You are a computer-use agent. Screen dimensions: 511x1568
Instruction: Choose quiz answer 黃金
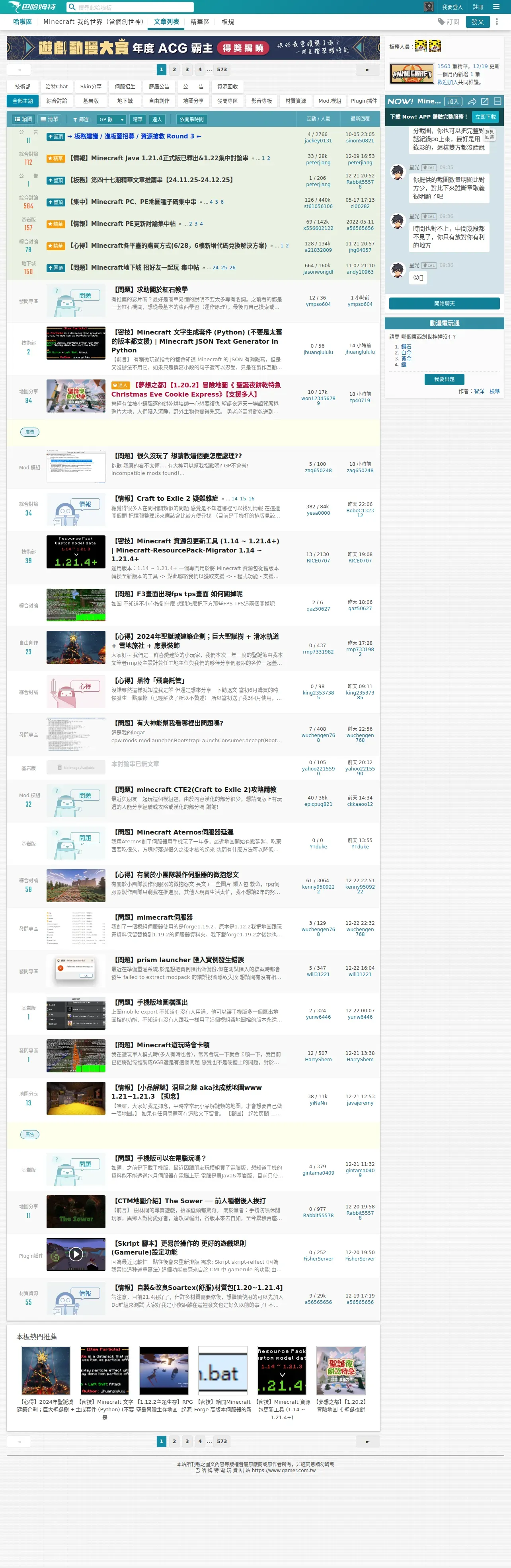point(406,358)
